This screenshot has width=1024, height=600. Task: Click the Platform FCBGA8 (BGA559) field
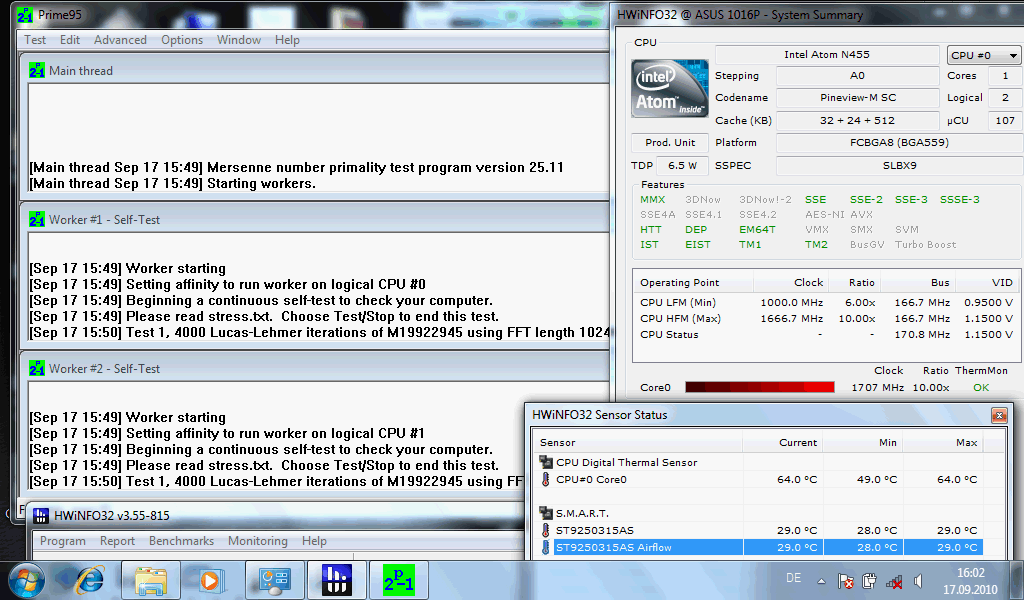point(899,142)
